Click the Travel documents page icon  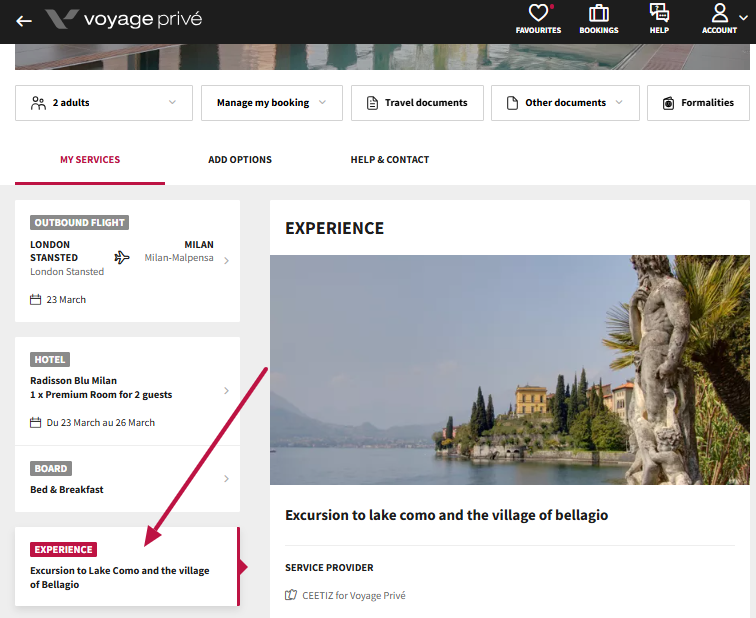372,103
